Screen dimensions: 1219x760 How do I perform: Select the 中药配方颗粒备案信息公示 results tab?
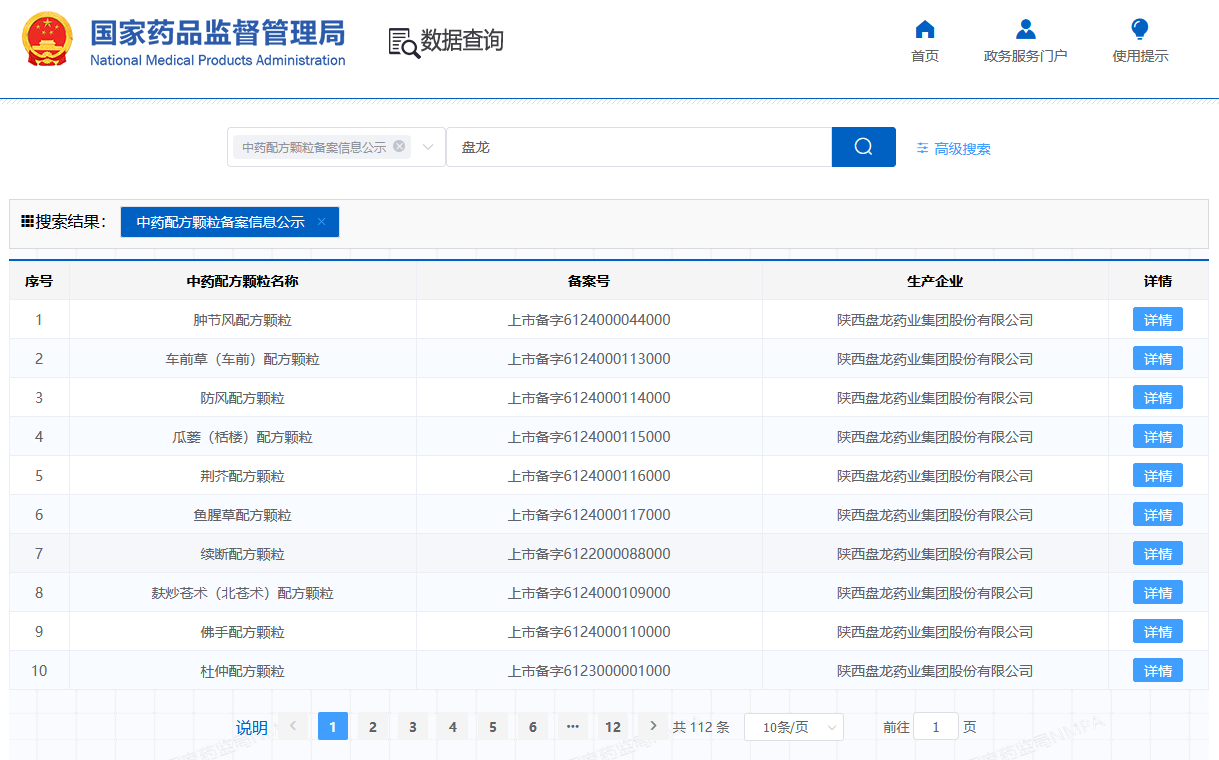220,222
